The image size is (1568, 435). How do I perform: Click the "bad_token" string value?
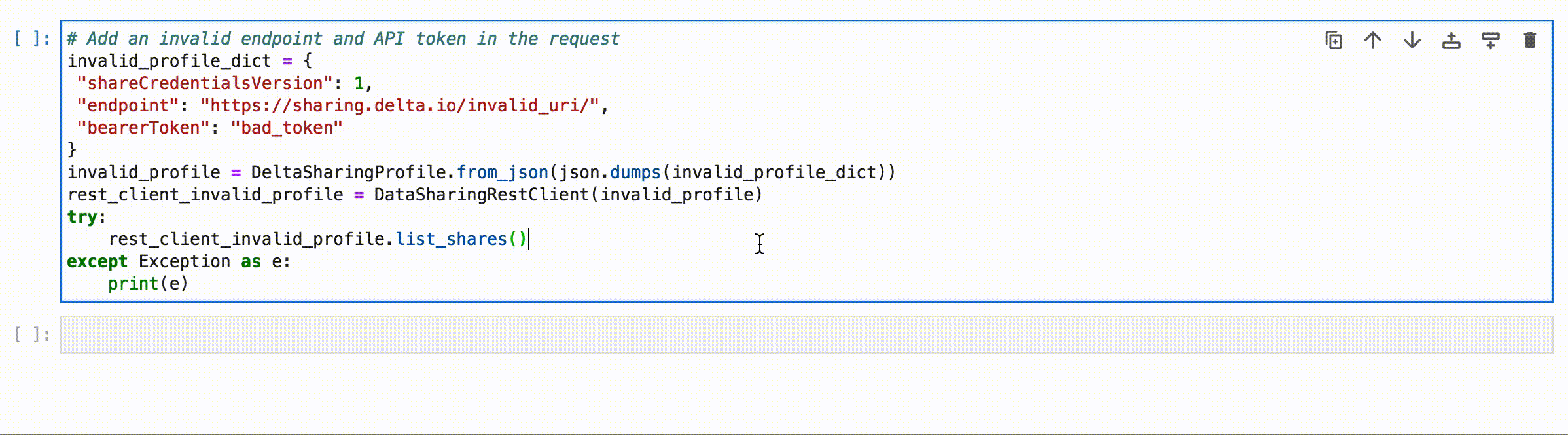point(287,128)
